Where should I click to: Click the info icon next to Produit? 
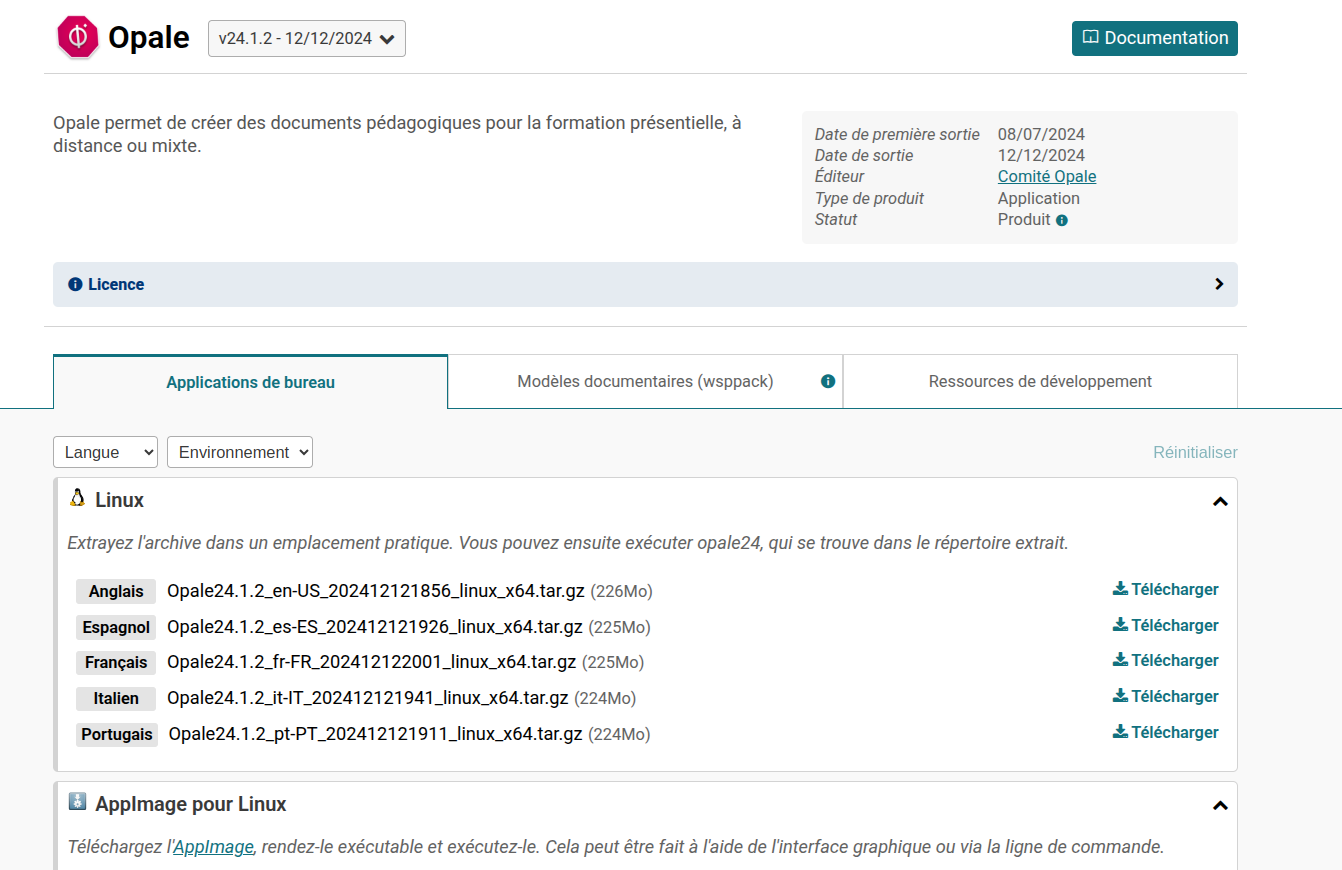click(x=1062, y=220)
